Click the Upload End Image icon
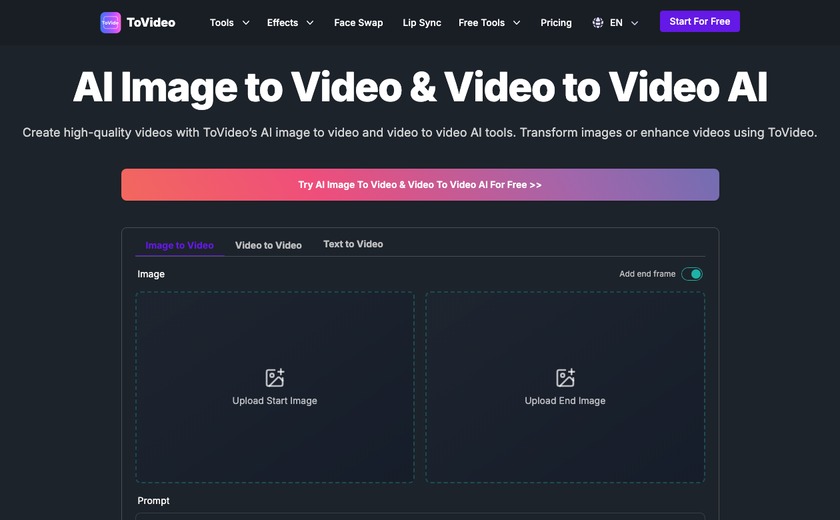 pos(565,378)
